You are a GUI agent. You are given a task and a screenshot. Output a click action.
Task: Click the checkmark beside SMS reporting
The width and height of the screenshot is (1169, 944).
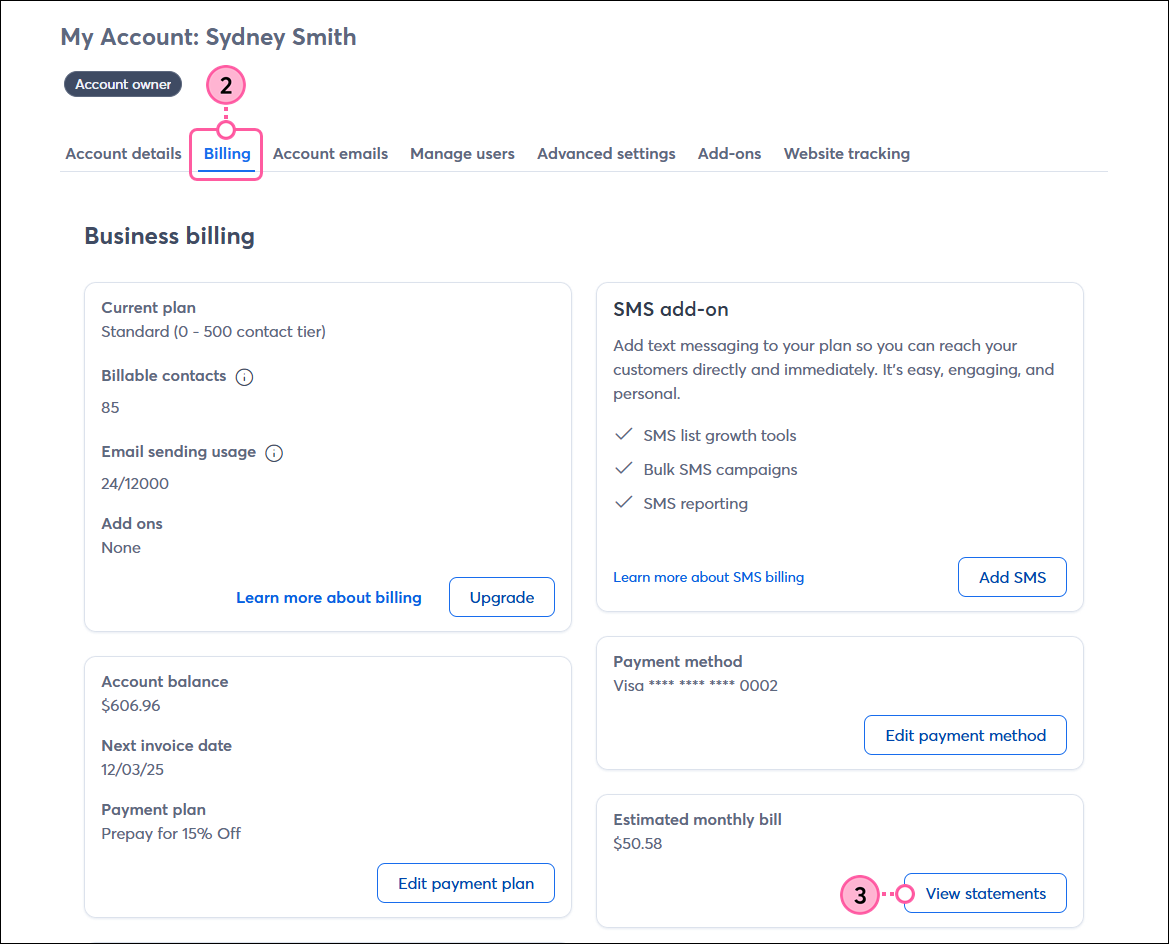click(623, 503)
